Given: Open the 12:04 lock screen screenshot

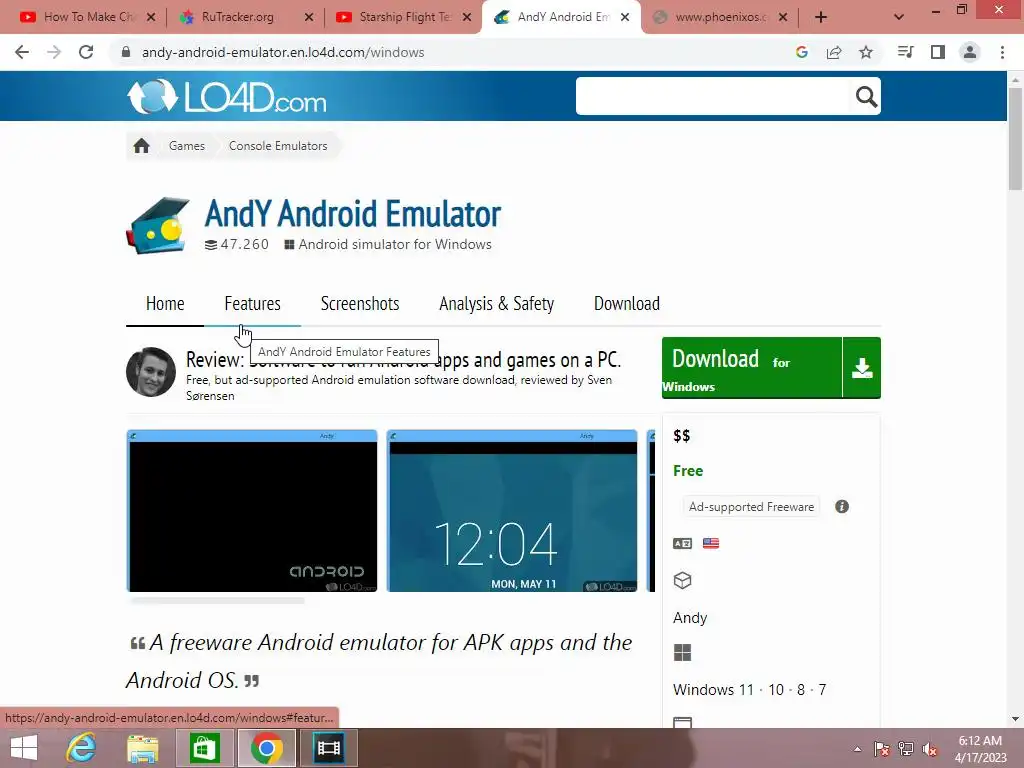Looking at the screenshot, I should 512,511.
